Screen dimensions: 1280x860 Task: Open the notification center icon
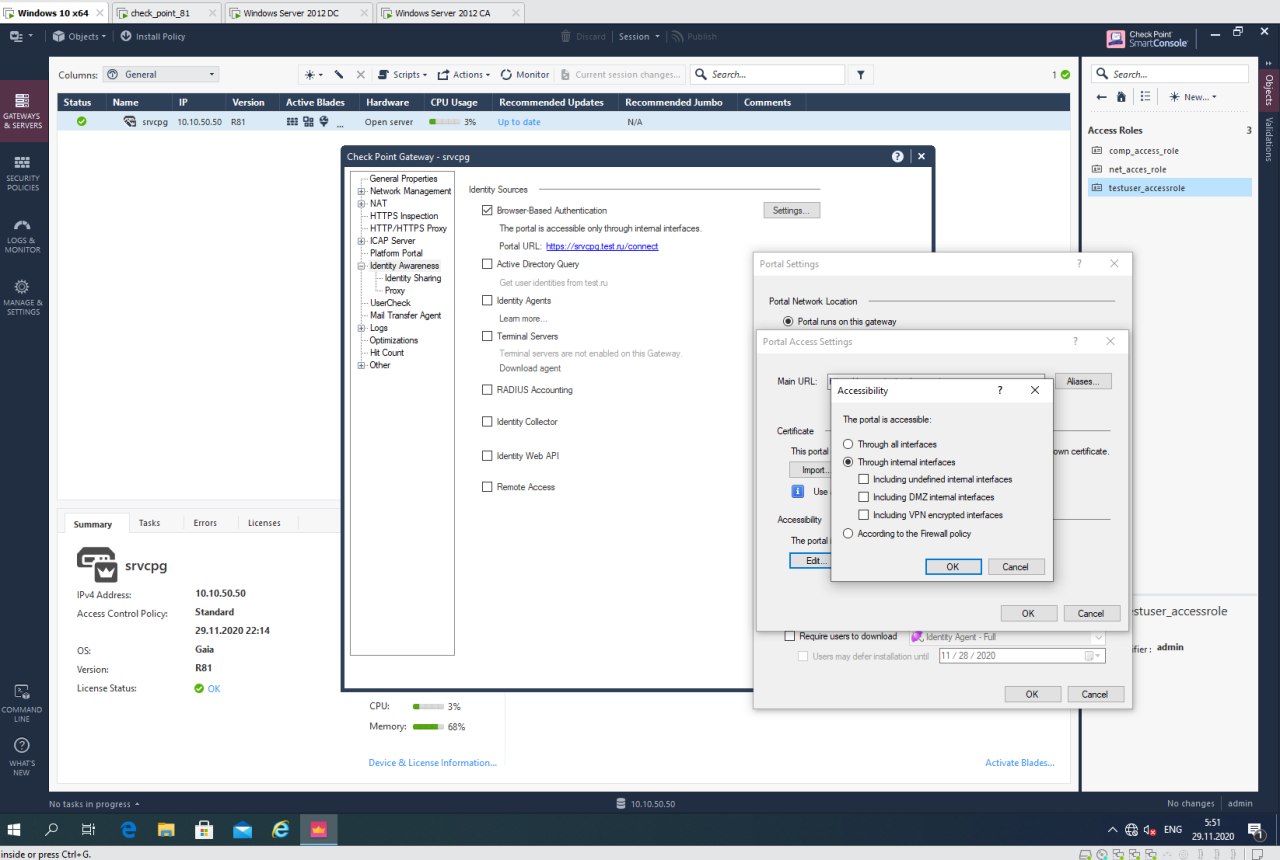coord(1254,830)
